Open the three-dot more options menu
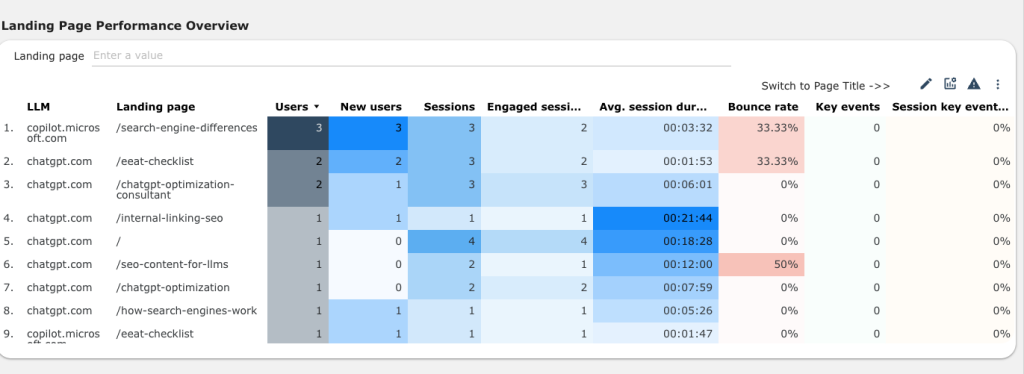Viewport: 1024px width, 374px height. 997,84
